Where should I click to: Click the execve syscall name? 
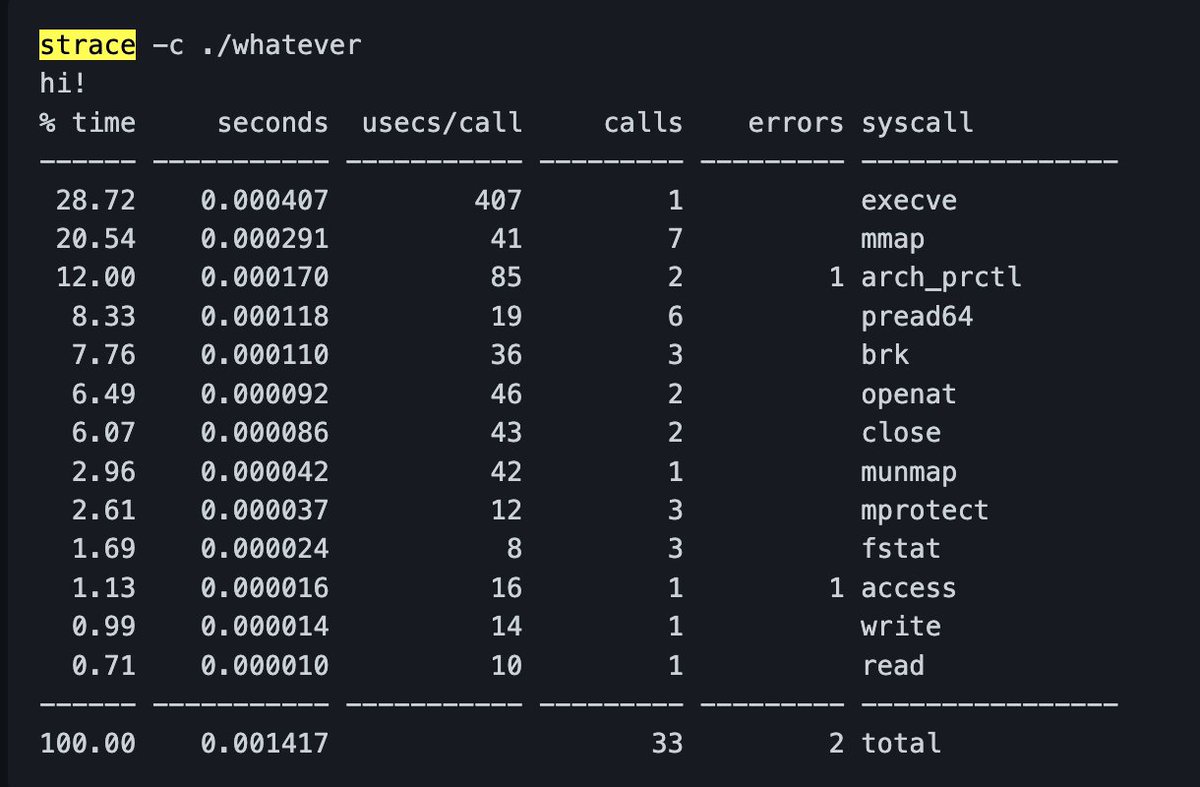coord(909,200)
